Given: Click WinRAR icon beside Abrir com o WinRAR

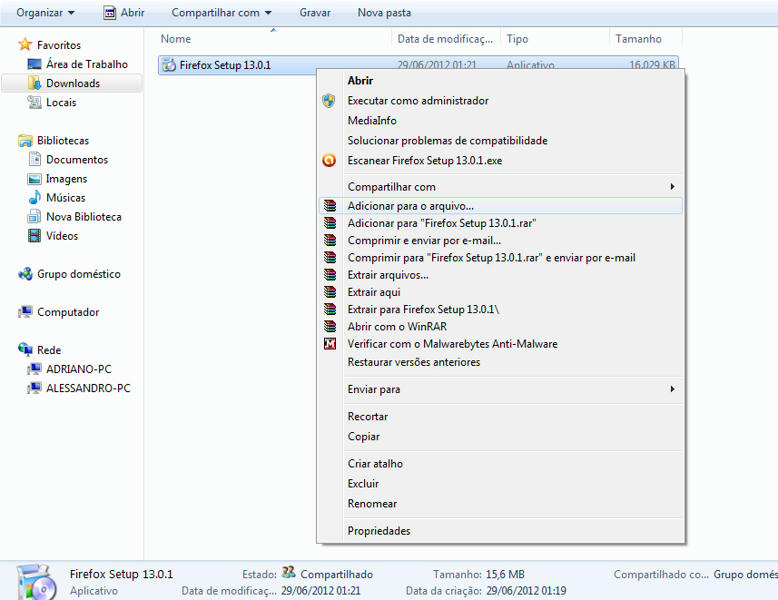Looking at the screenshot, I should (330, 326).
